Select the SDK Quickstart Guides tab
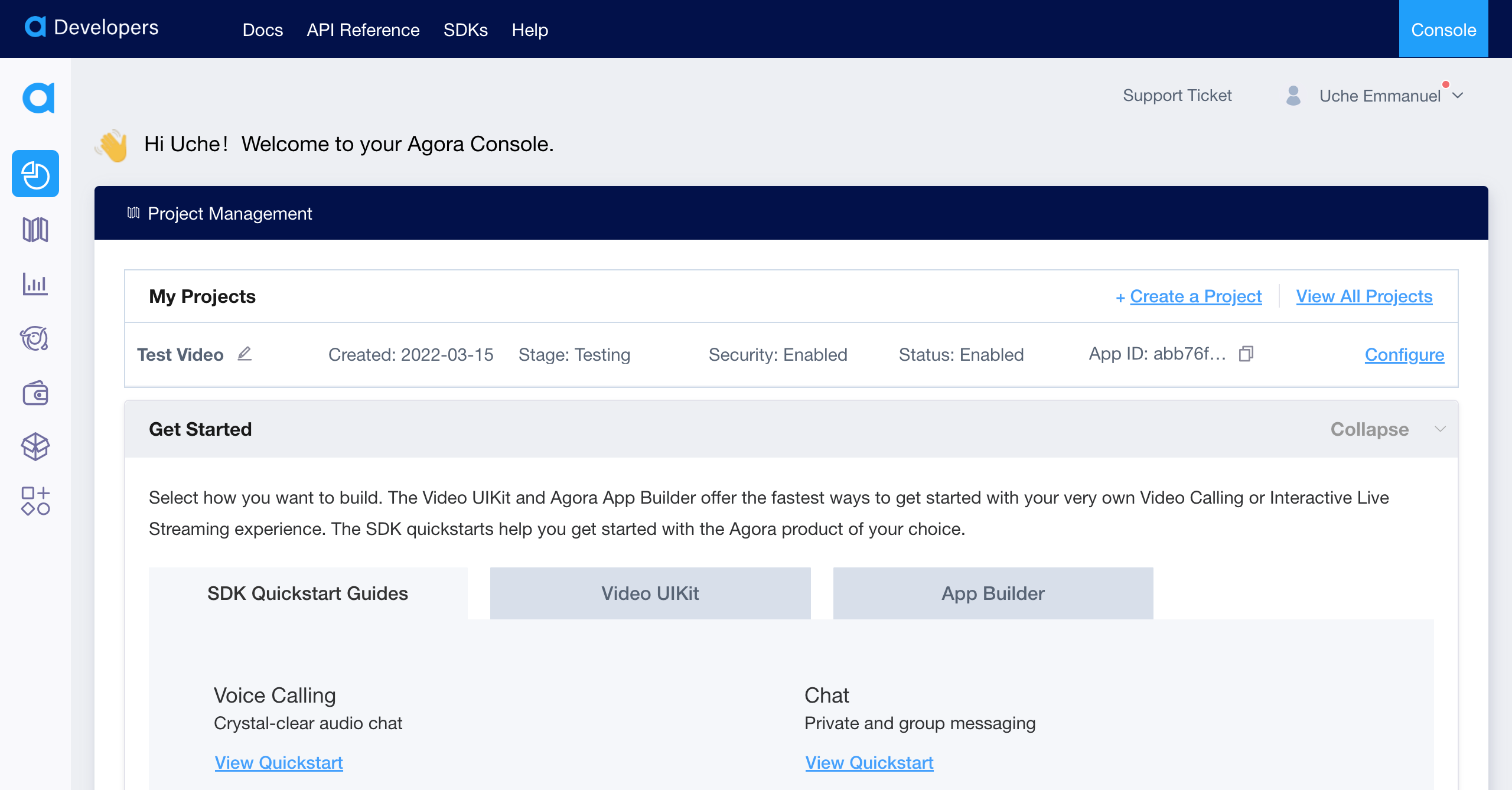Screen dimensions: 1512x790 (x=308, y=593)
